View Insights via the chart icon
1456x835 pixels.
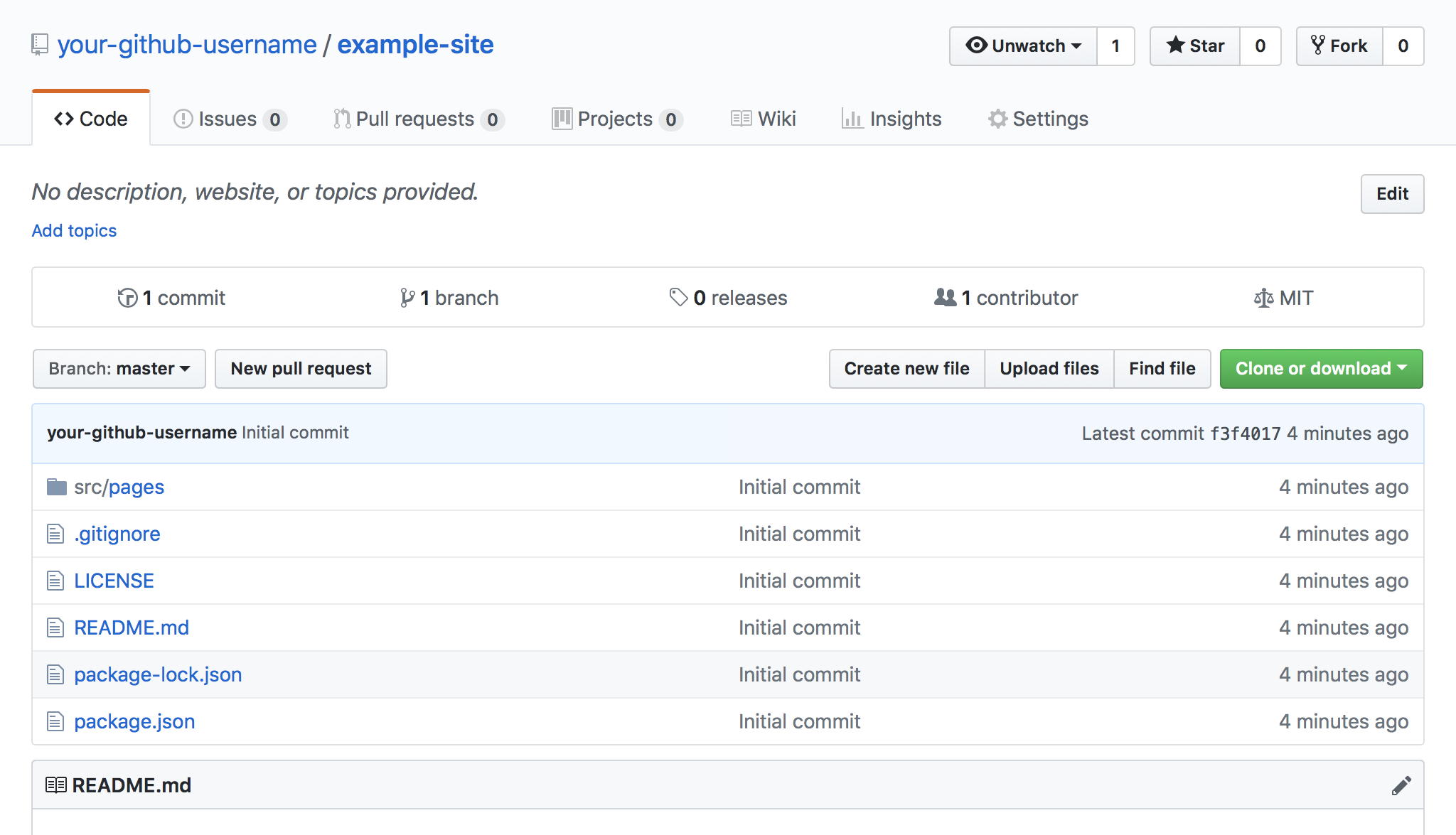(853, 119)
